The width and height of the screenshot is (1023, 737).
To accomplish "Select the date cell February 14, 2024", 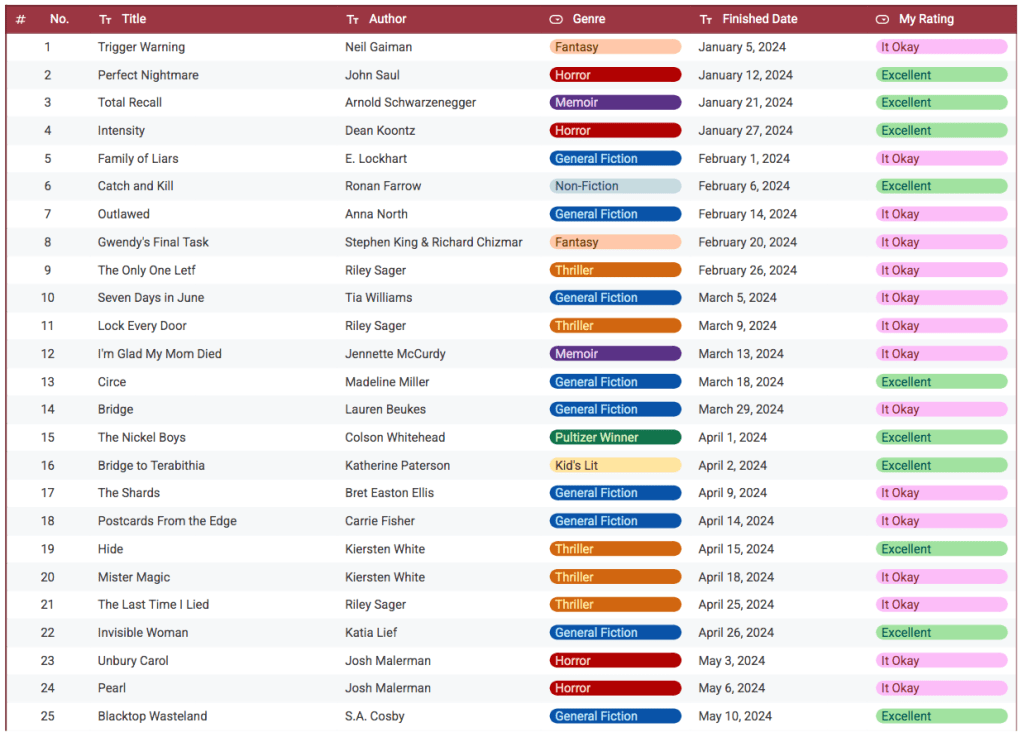I will (747, 214).
